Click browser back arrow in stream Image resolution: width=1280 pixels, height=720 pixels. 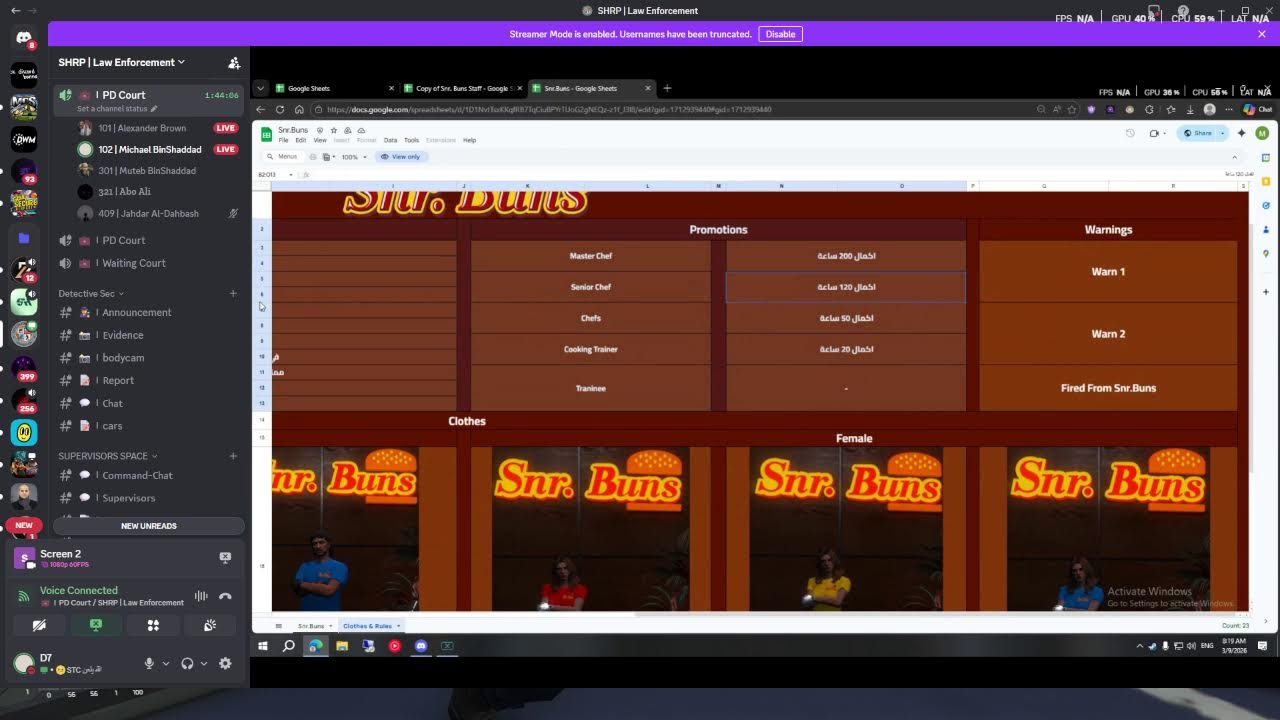pos(261,109)
